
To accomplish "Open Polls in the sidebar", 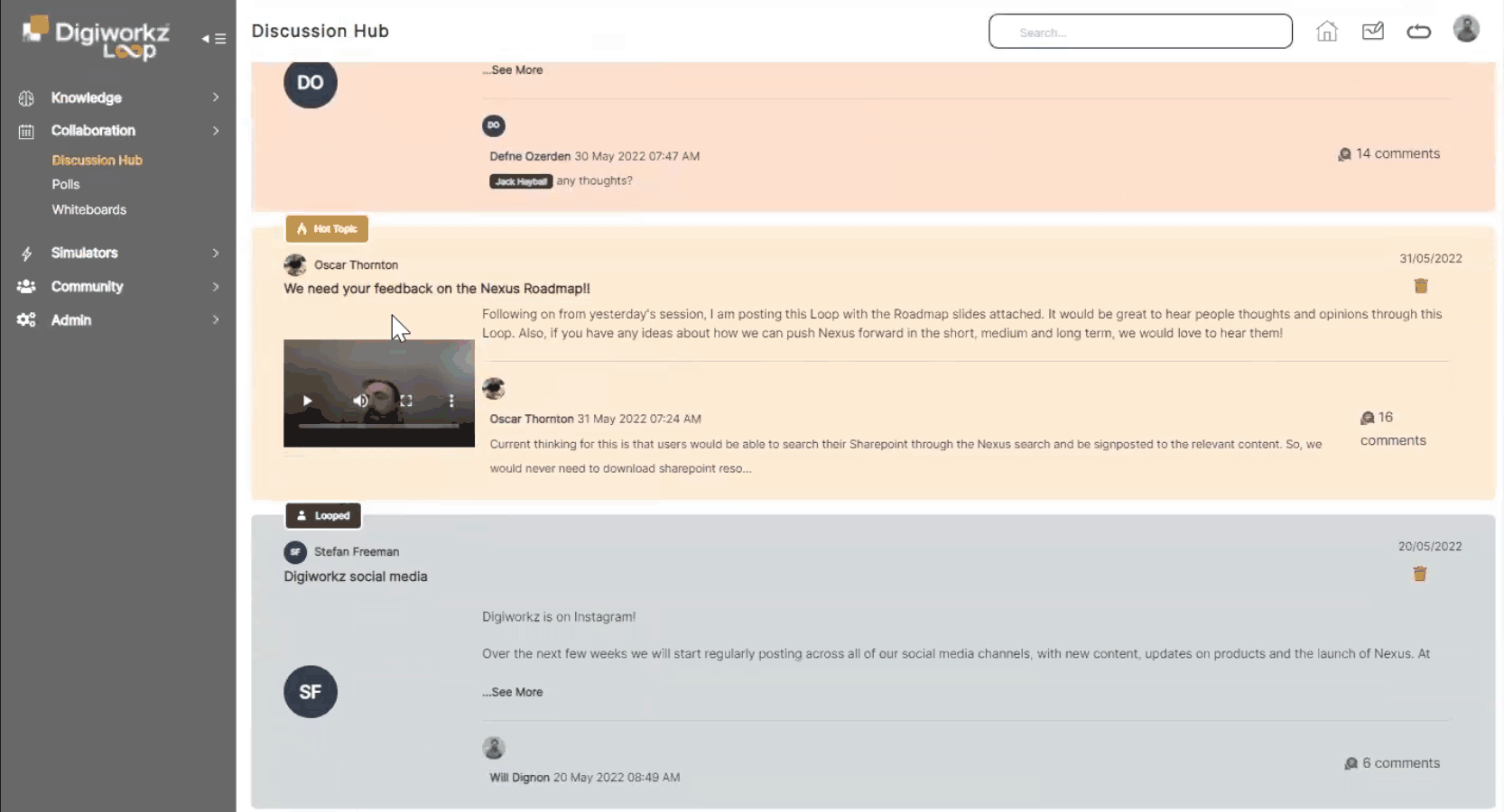I will point(66,184).
